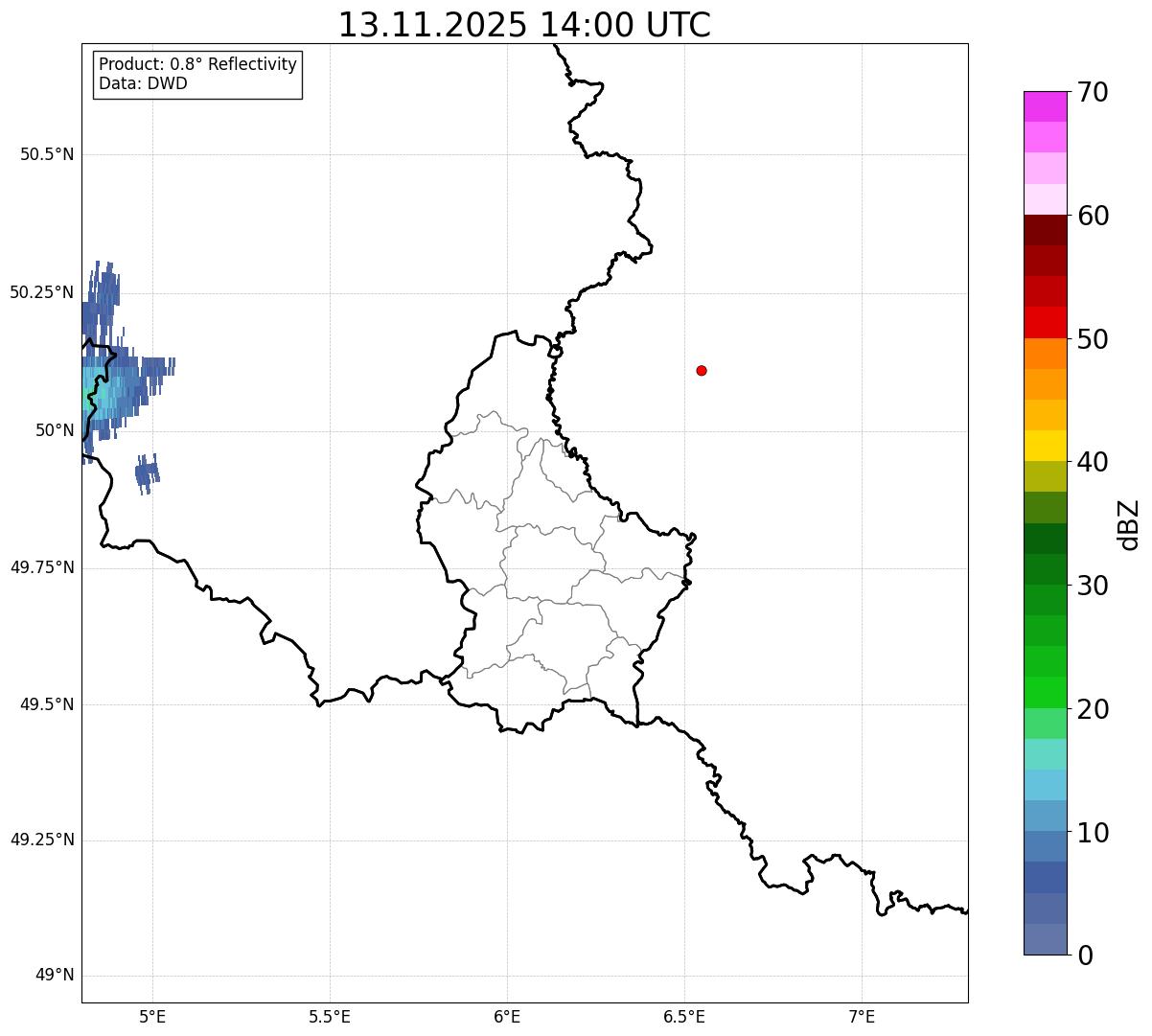Click the yellow colorbar segment at 40 dBZ
This screenshot has width=1152, height=1036.
(1045, 446)
